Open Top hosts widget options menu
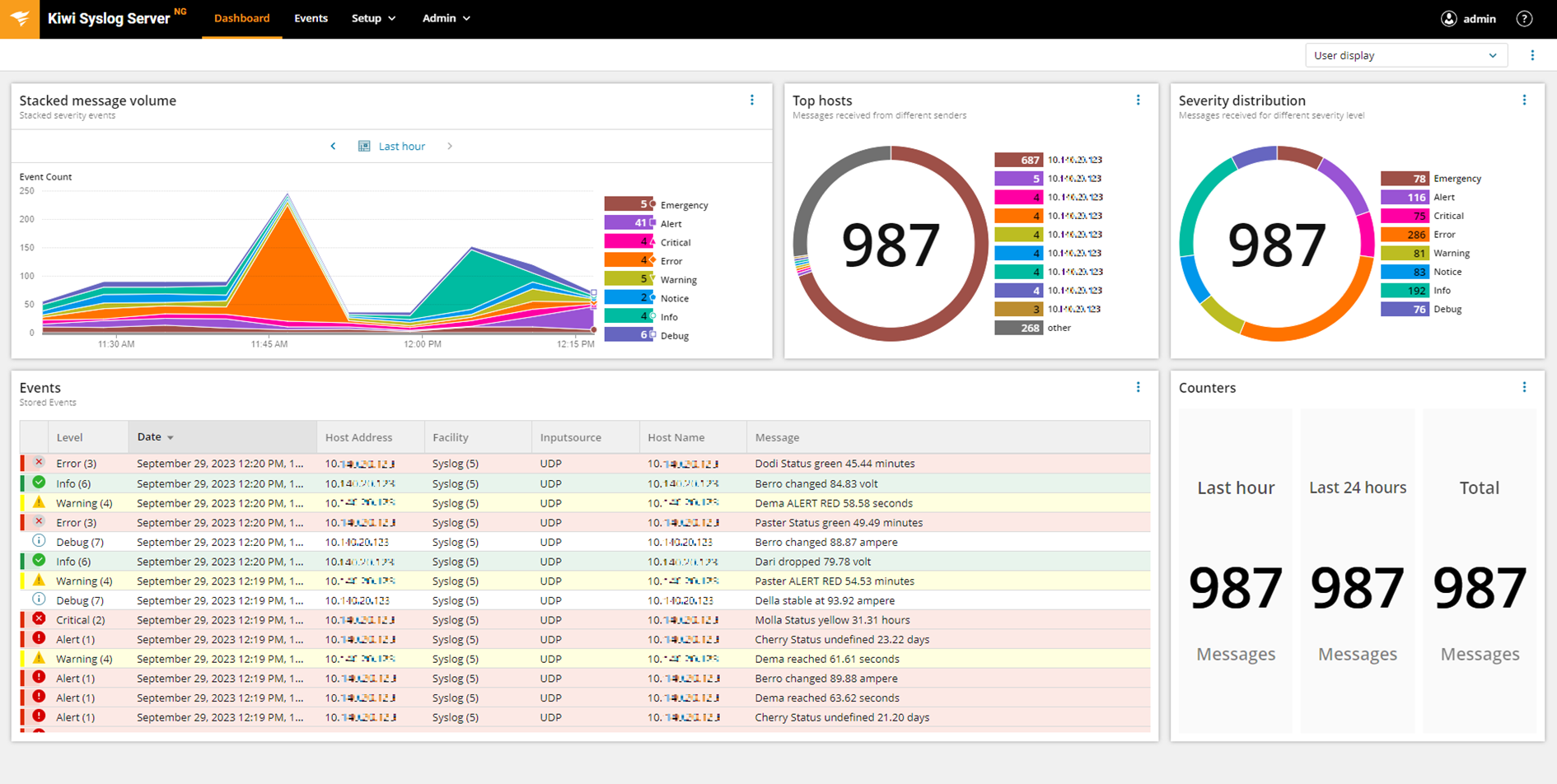Image resolution: width=1557 pixels, height=784 pixels. point(1139,100)
